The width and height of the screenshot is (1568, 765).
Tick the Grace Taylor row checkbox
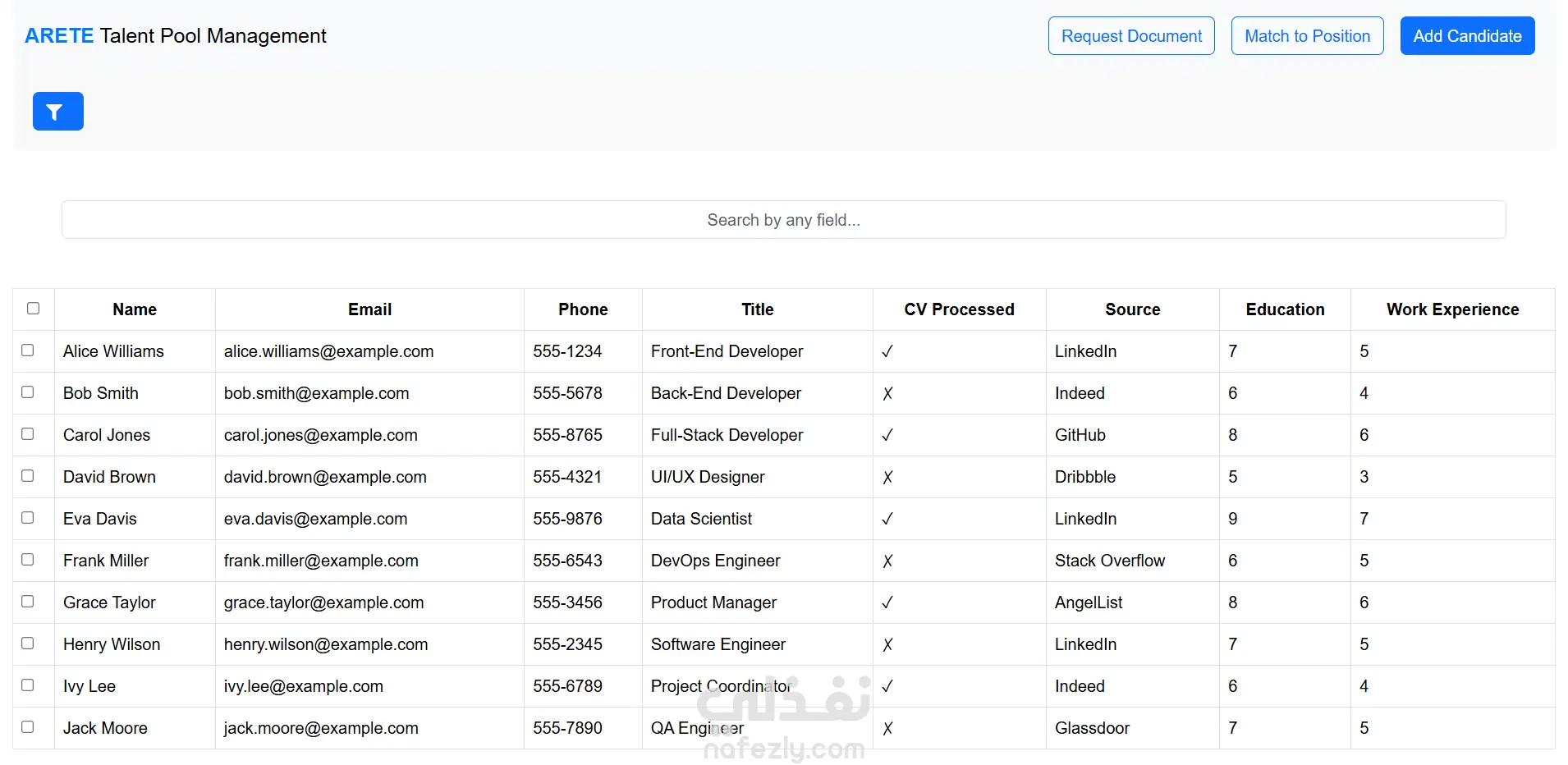pos(28,602)
